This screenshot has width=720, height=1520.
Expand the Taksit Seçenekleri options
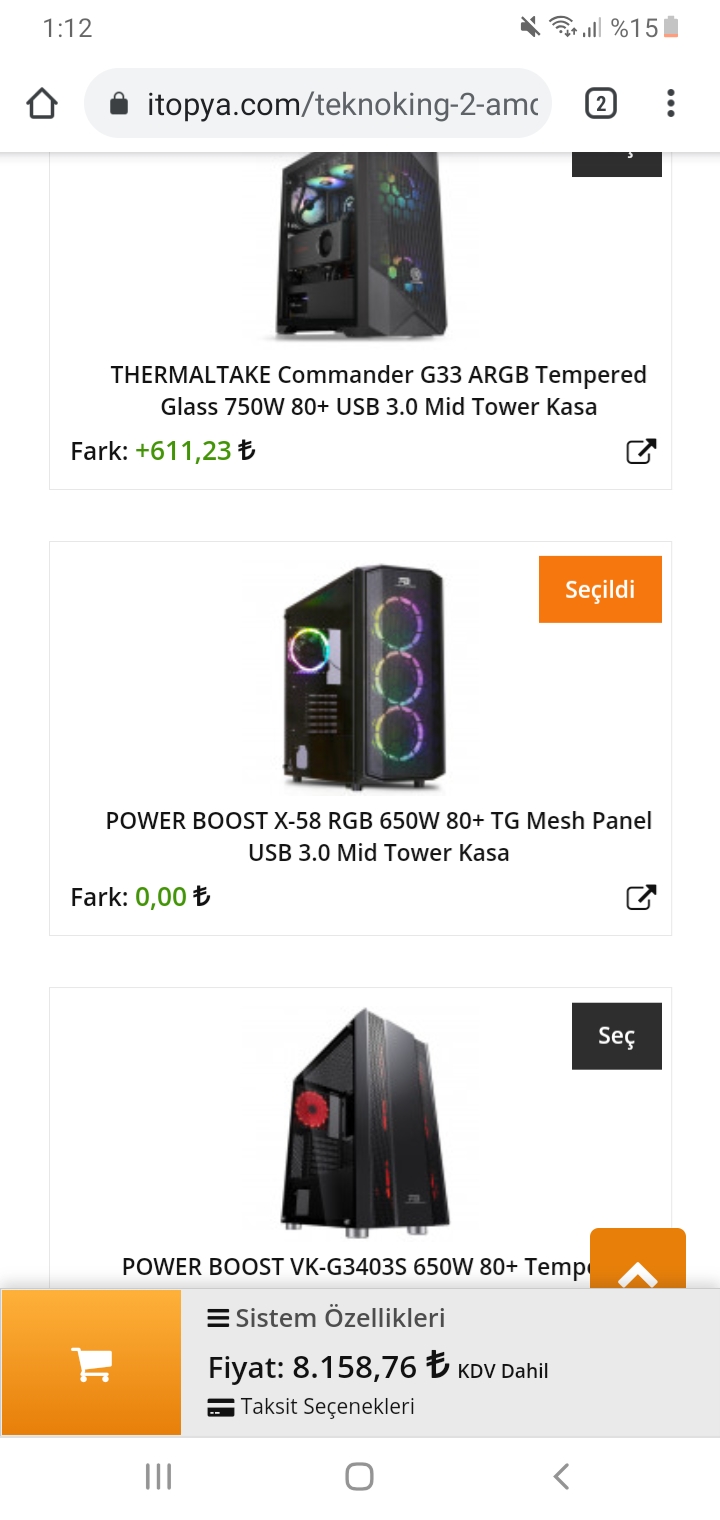(310, 1407)
